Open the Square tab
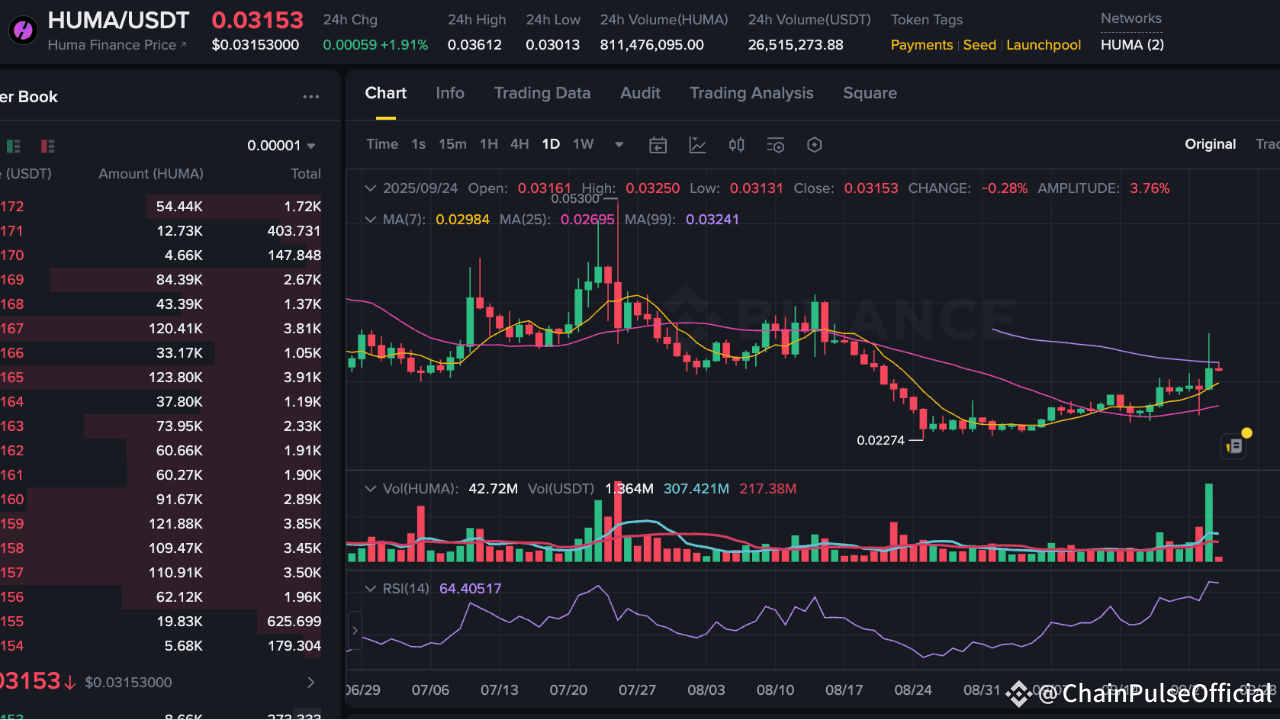The image size is (1280, 720). click(x=870, y=93)
